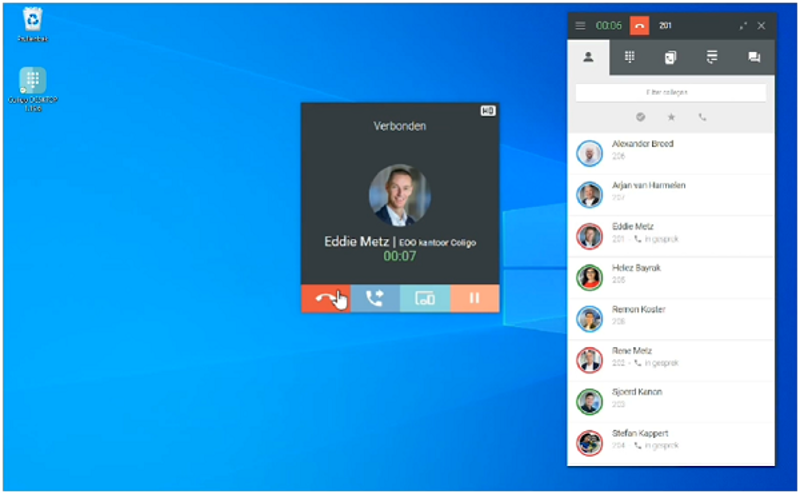Open the colleagues contacts tab

coord(588,57)
